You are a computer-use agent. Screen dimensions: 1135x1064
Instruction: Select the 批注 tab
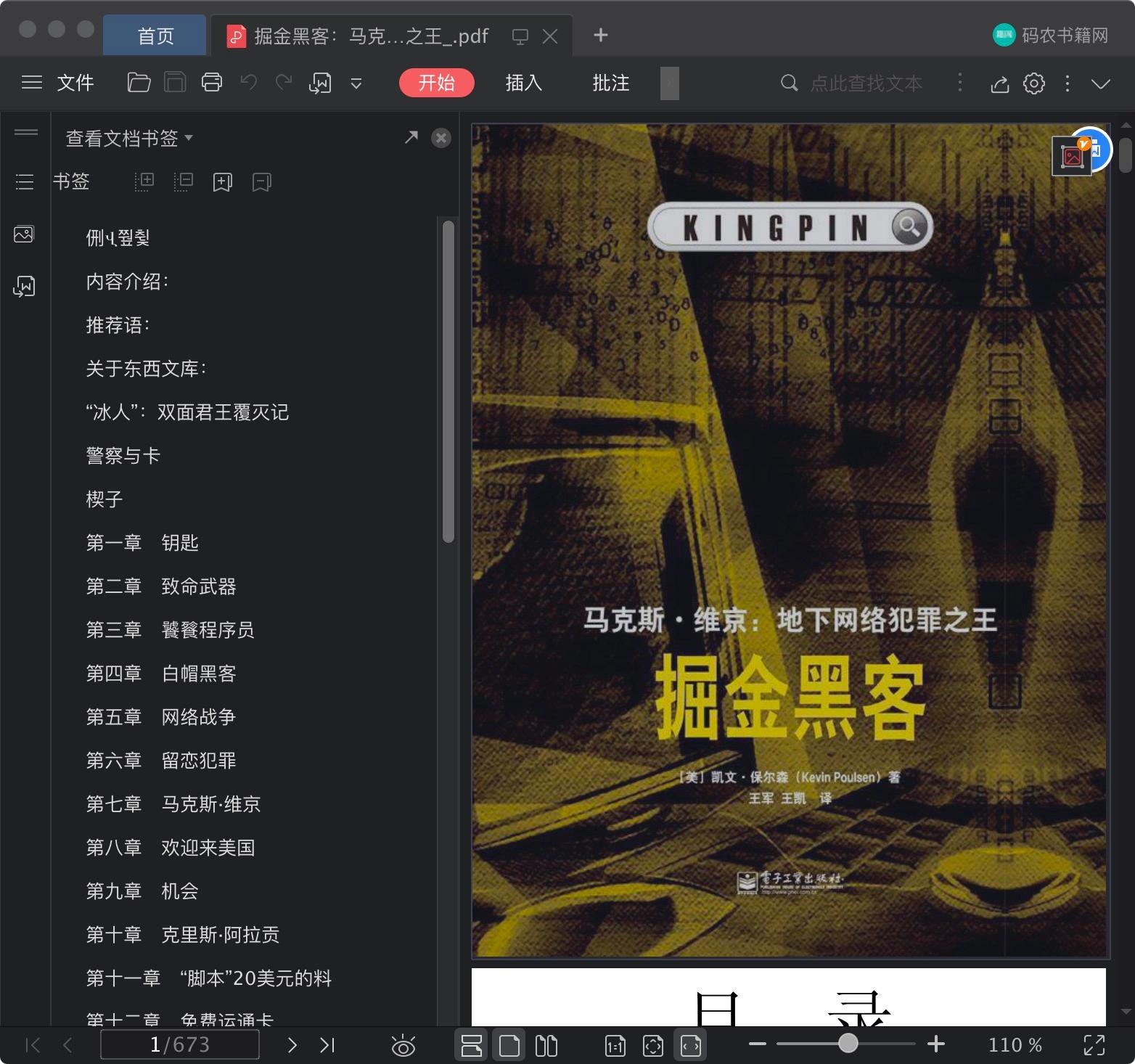click(611, 83)
